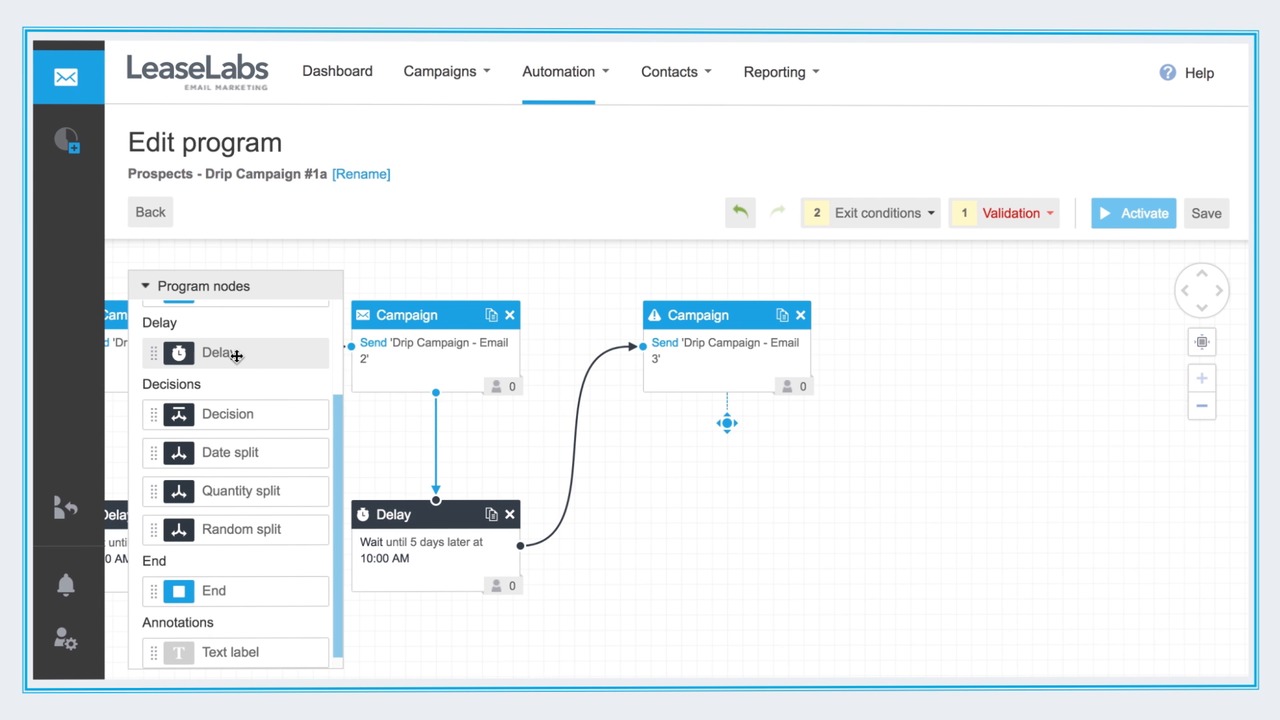Click the fit-to-screen canvas control
This screenshot has width=1280, height=720.
[x=1201, y=342]
